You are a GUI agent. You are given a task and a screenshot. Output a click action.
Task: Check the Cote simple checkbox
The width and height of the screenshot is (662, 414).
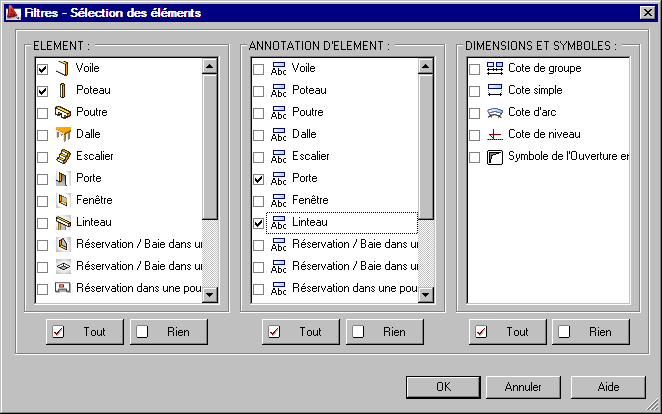coord(475,91)
